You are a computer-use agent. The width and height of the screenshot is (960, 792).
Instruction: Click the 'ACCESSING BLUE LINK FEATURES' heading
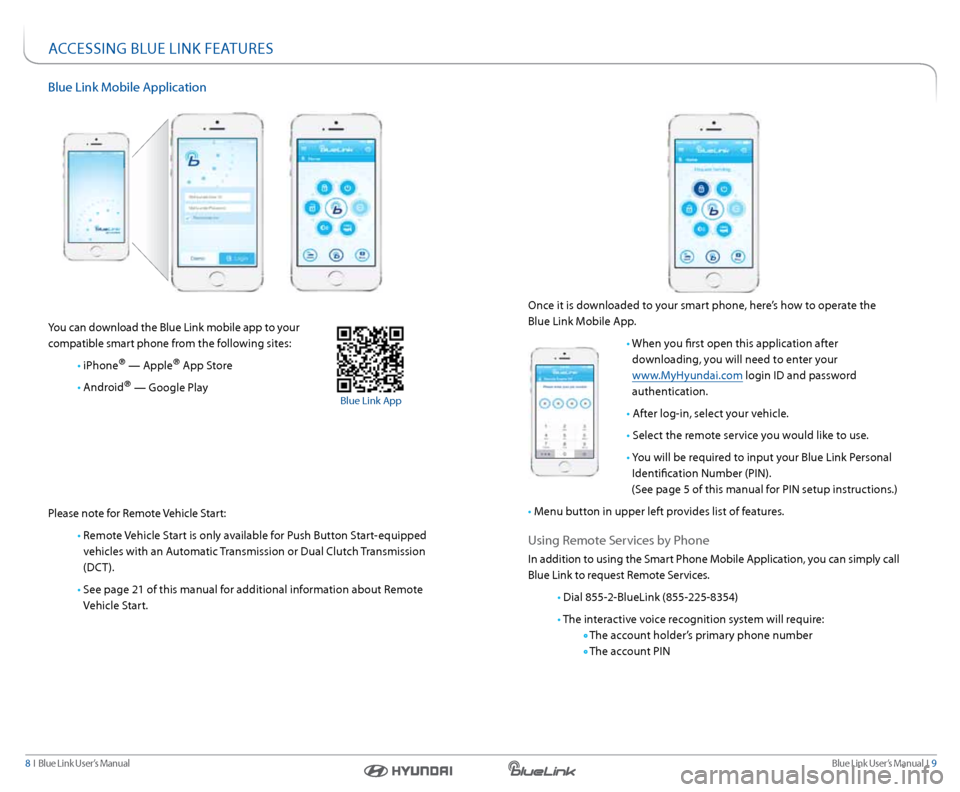pyautogui.click(x=160, y=48)
